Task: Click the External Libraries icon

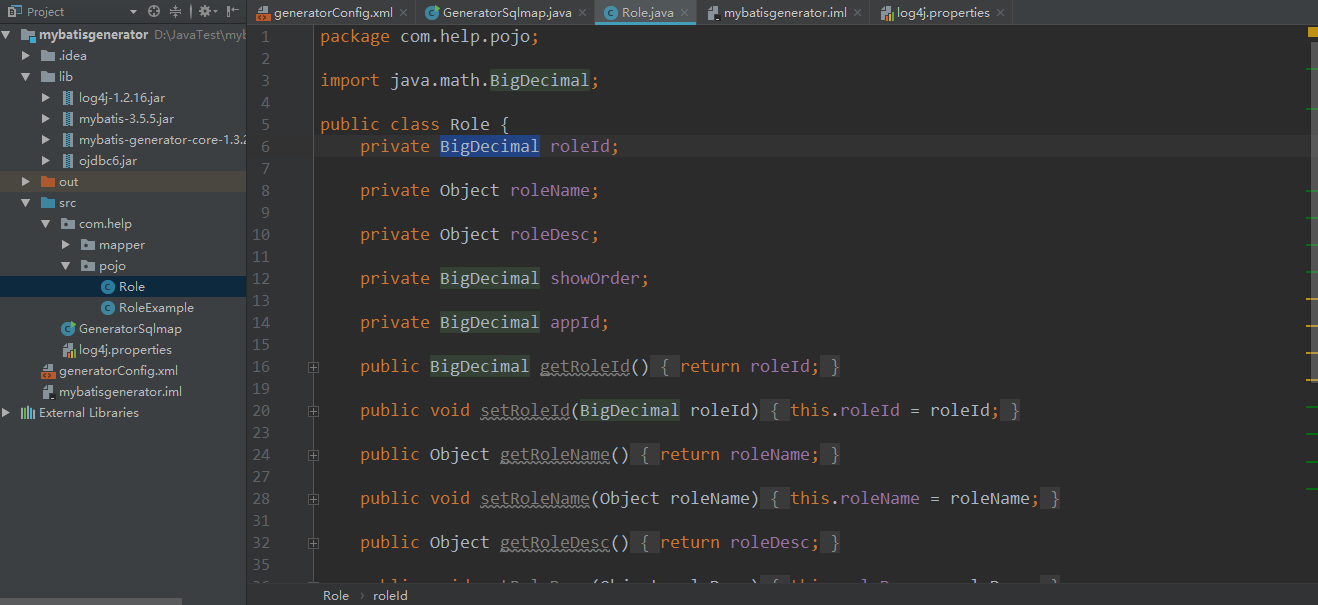Action: click(27, 413)
